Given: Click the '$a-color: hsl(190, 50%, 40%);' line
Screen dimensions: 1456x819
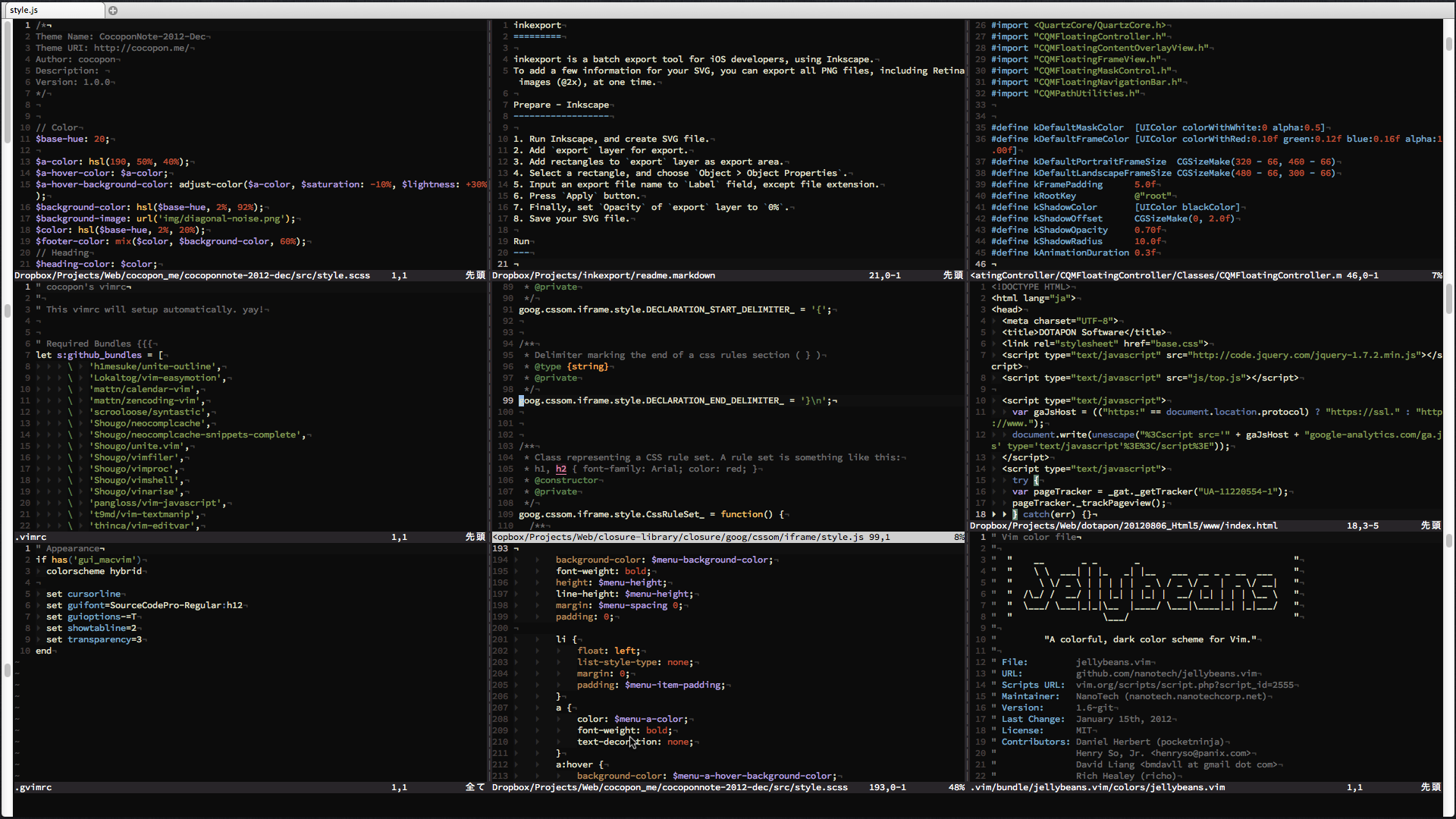Looking at the screenshot, I should (112, 162).
